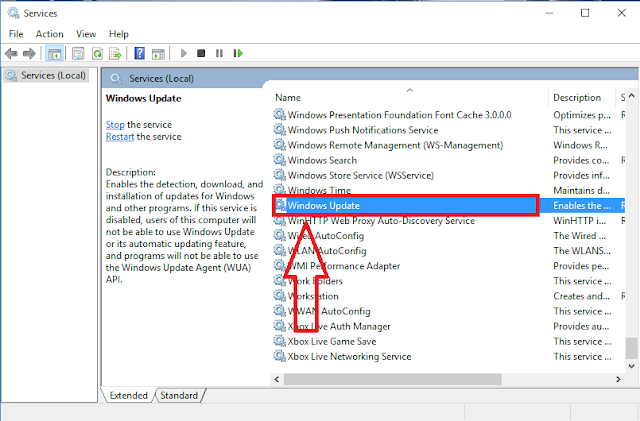Click gear icon of Windows Push Notifications Service
This screenshot has width=640, height=421.
[x=280, y=130]
